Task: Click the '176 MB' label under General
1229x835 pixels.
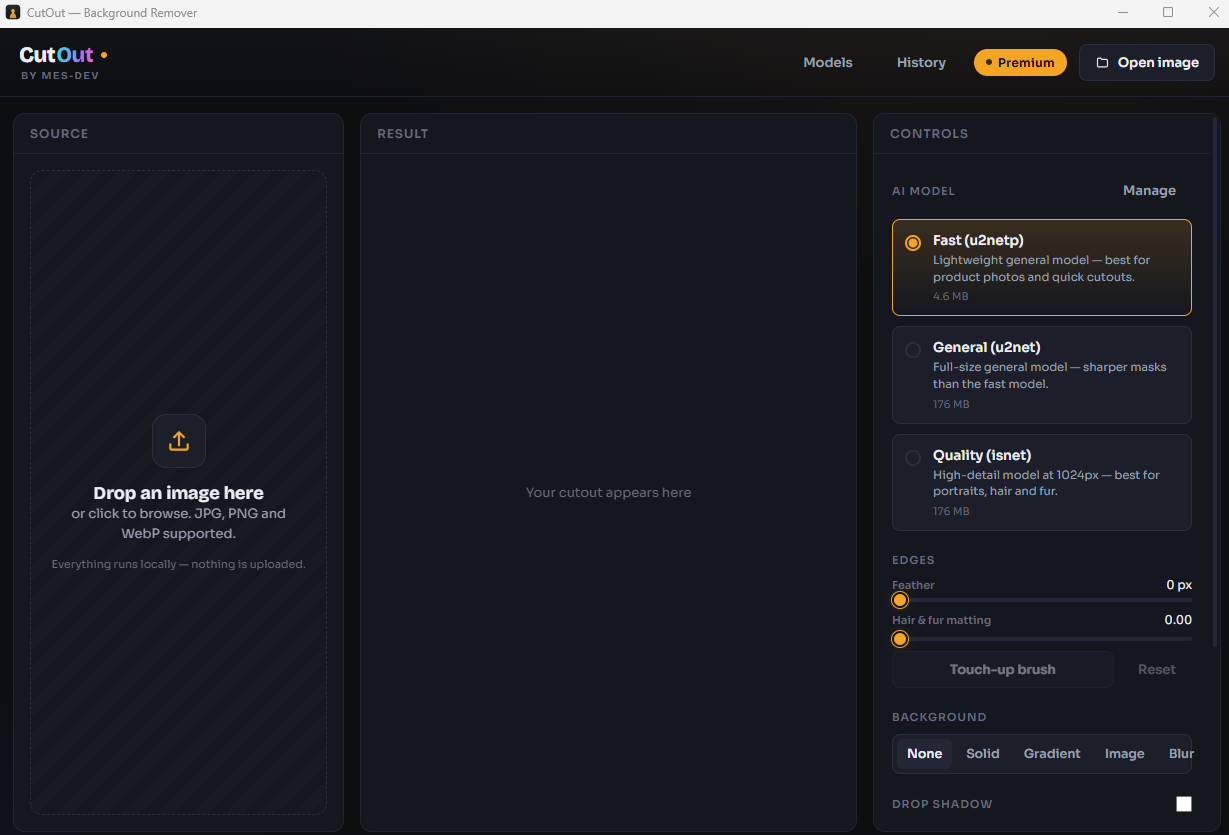Action: (951, 404)
